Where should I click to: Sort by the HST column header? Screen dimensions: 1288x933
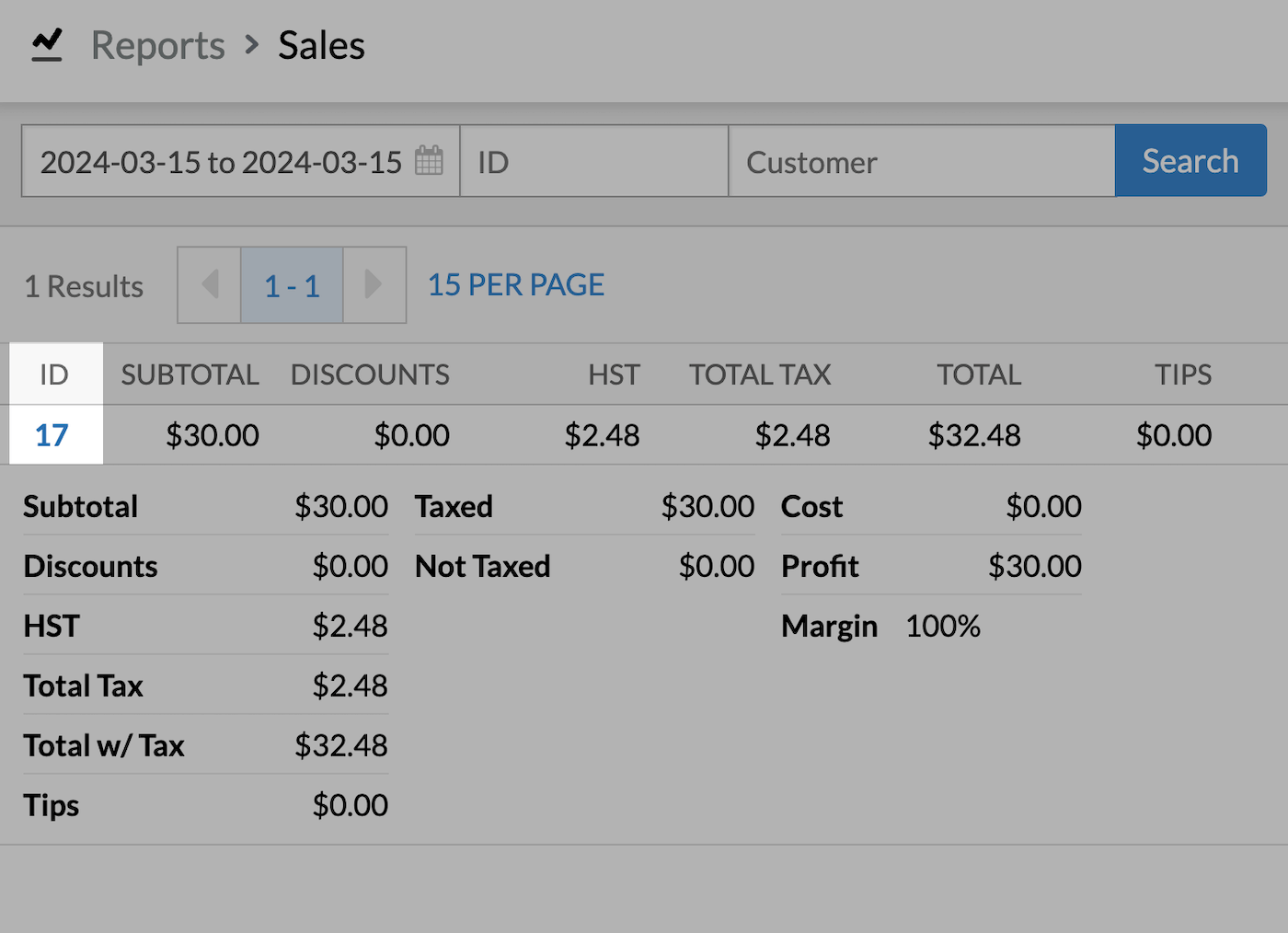click(613, 374)
